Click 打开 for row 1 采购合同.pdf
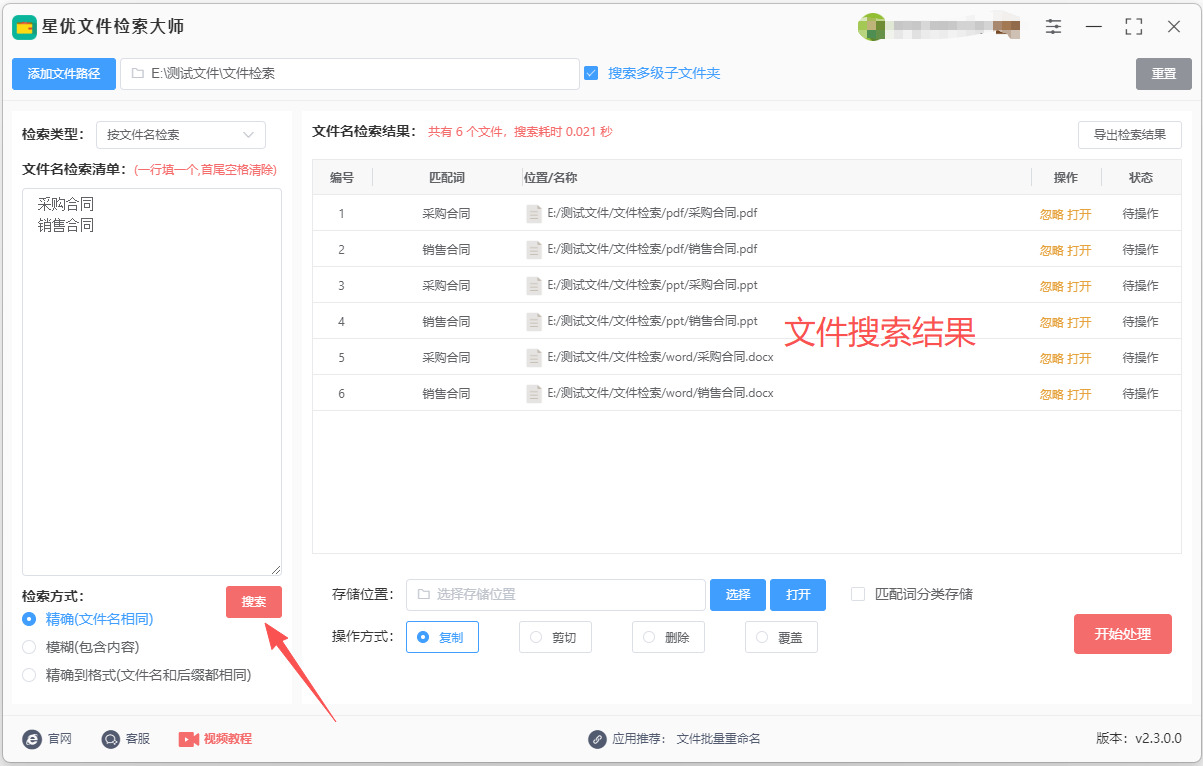This screenshot has width=1203, height=766. coord(1079,214)
